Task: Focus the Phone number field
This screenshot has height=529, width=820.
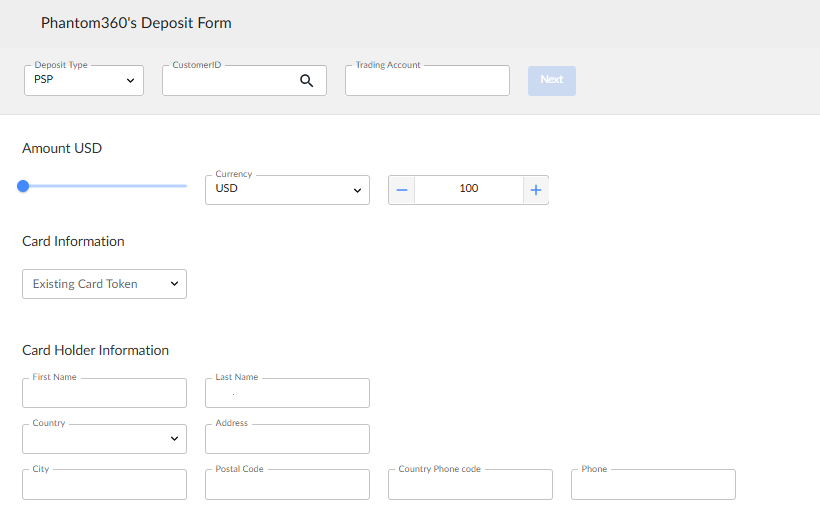Action: point(653,485)
